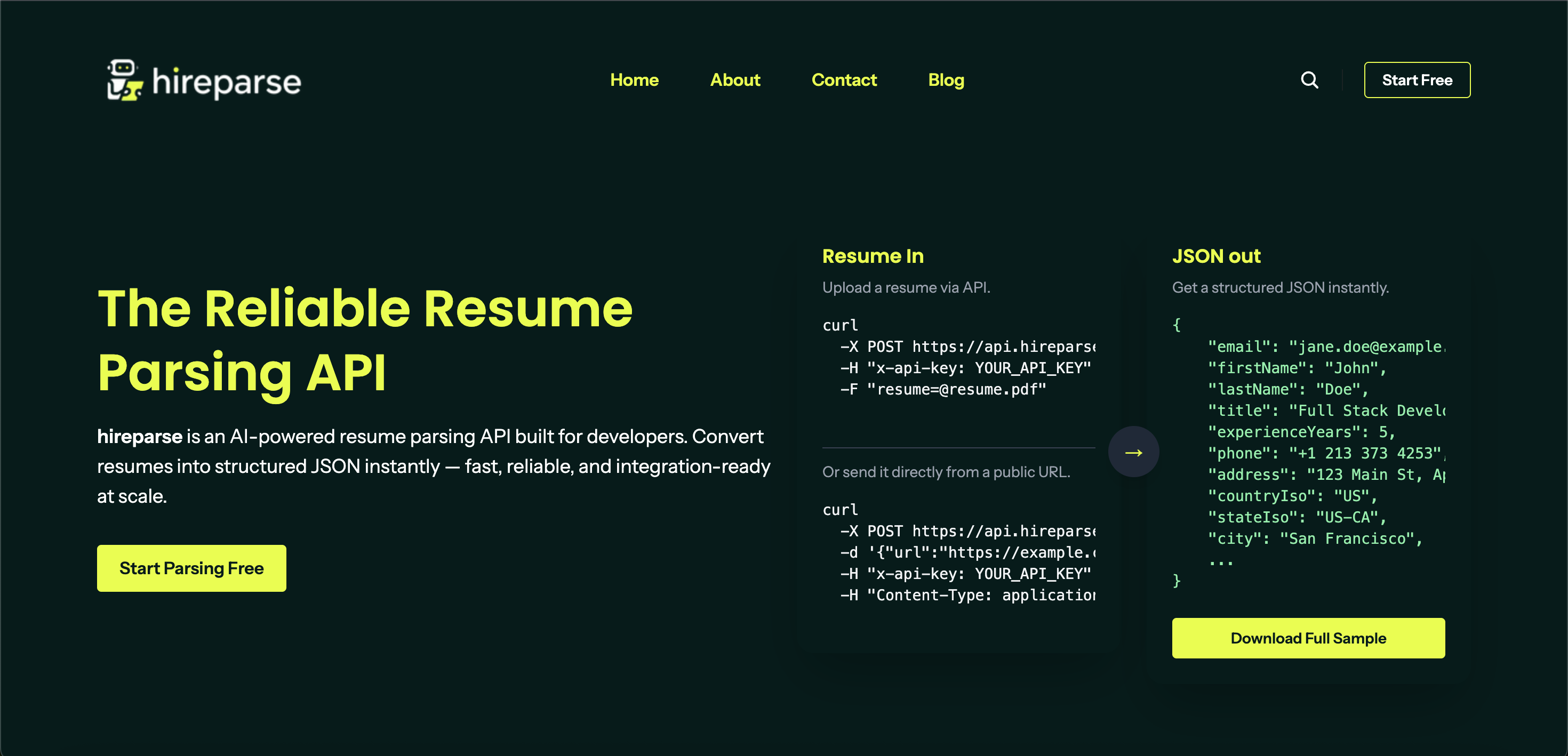The height and width of the screenshot is (756, 1568).
Task: Click the hireparse wordmark text
Action: pyautogui.click(x=227, y=82)
